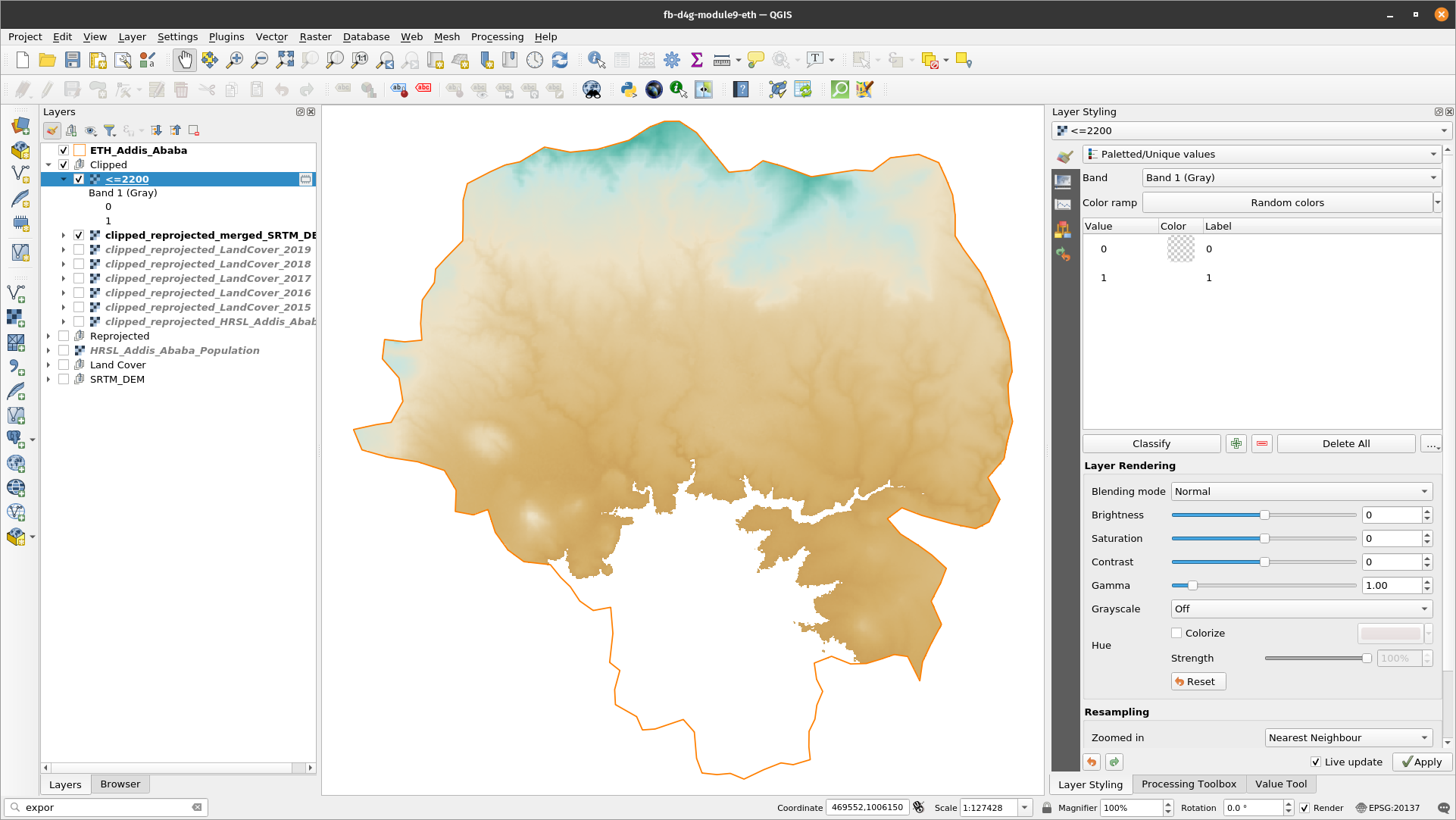Click the Vector menu item
The width and height of the screenshot is (1456, 820).
tap(270, 36)
